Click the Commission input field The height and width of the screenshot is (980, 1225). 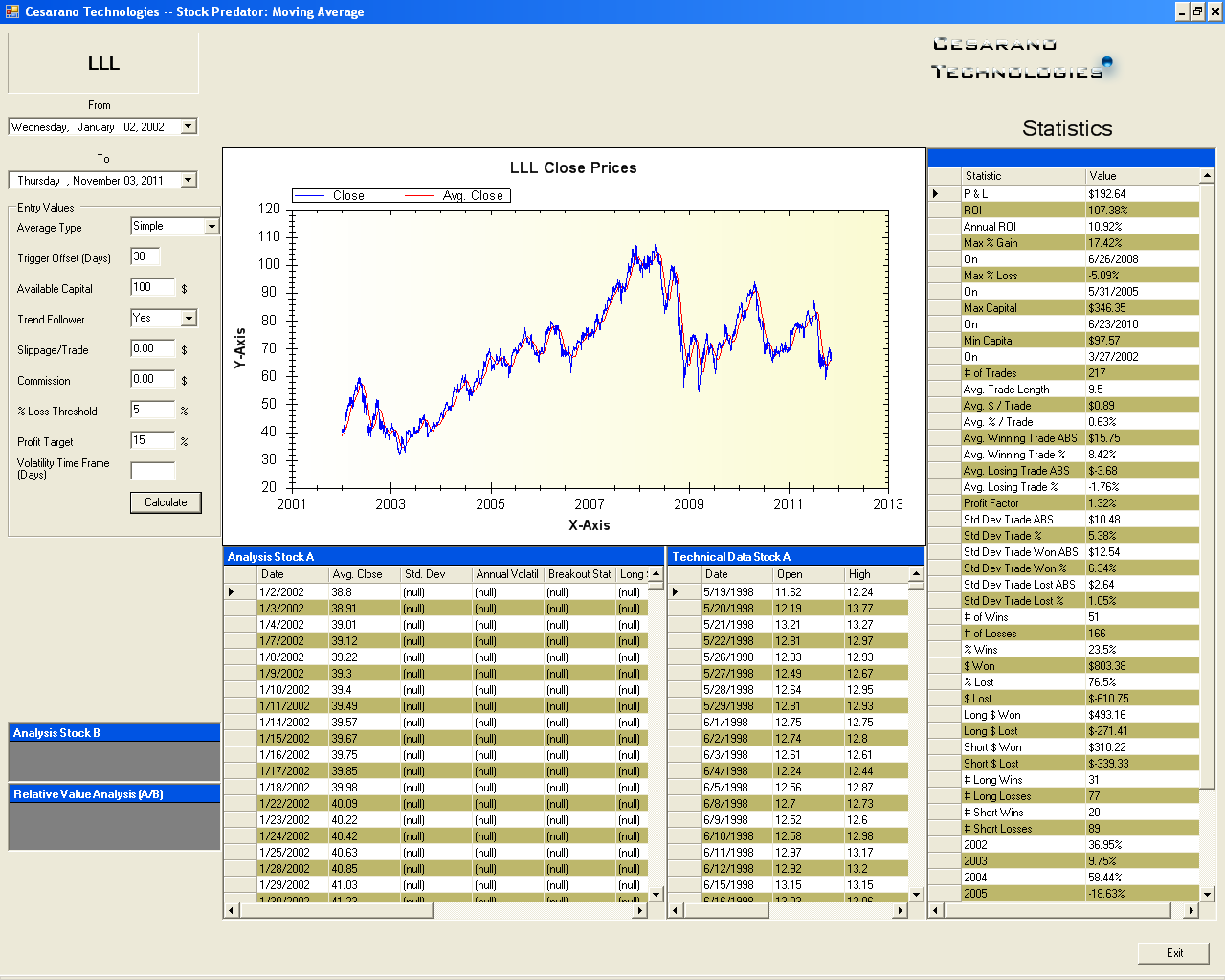(153, 379)
